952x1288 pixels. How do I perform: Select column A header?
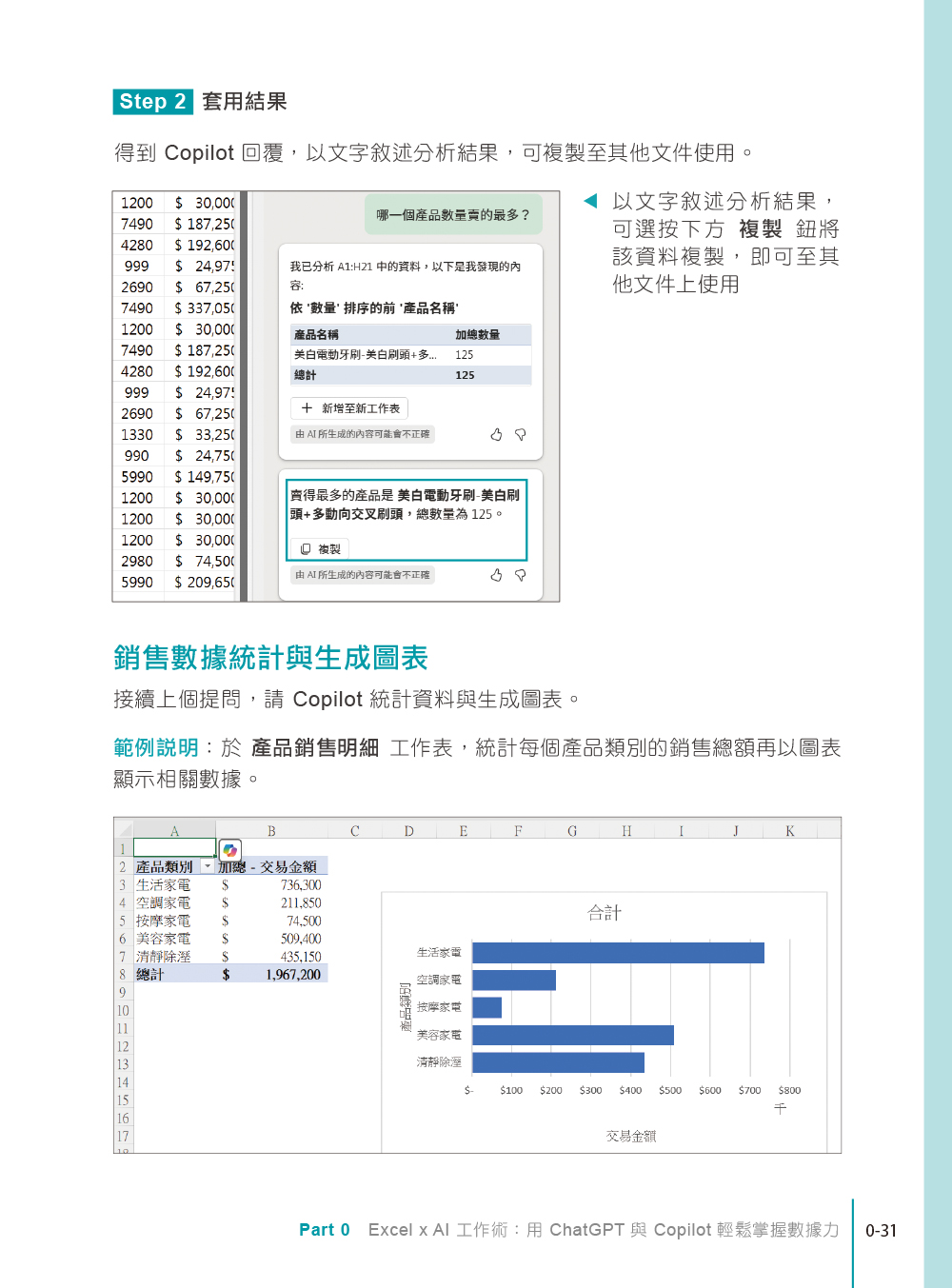pos(174,830)
